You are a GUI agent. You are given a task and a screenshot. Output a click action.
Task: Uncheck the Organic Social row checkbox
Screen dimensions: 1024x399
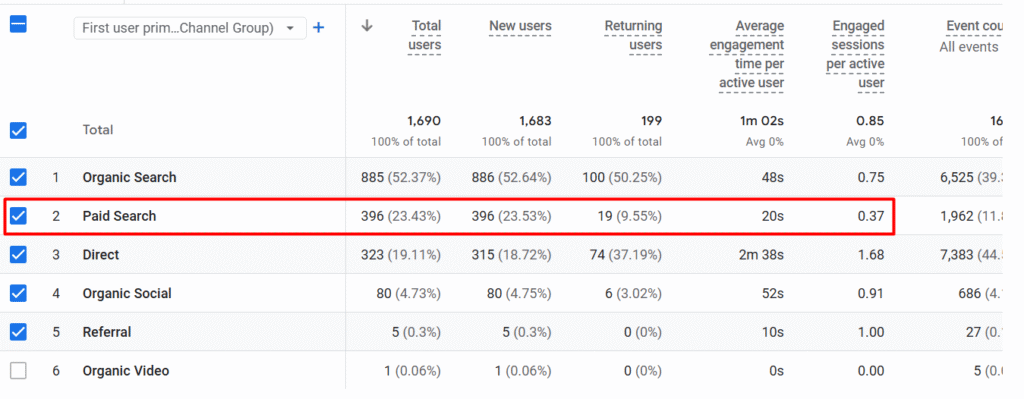pos(18,293)
